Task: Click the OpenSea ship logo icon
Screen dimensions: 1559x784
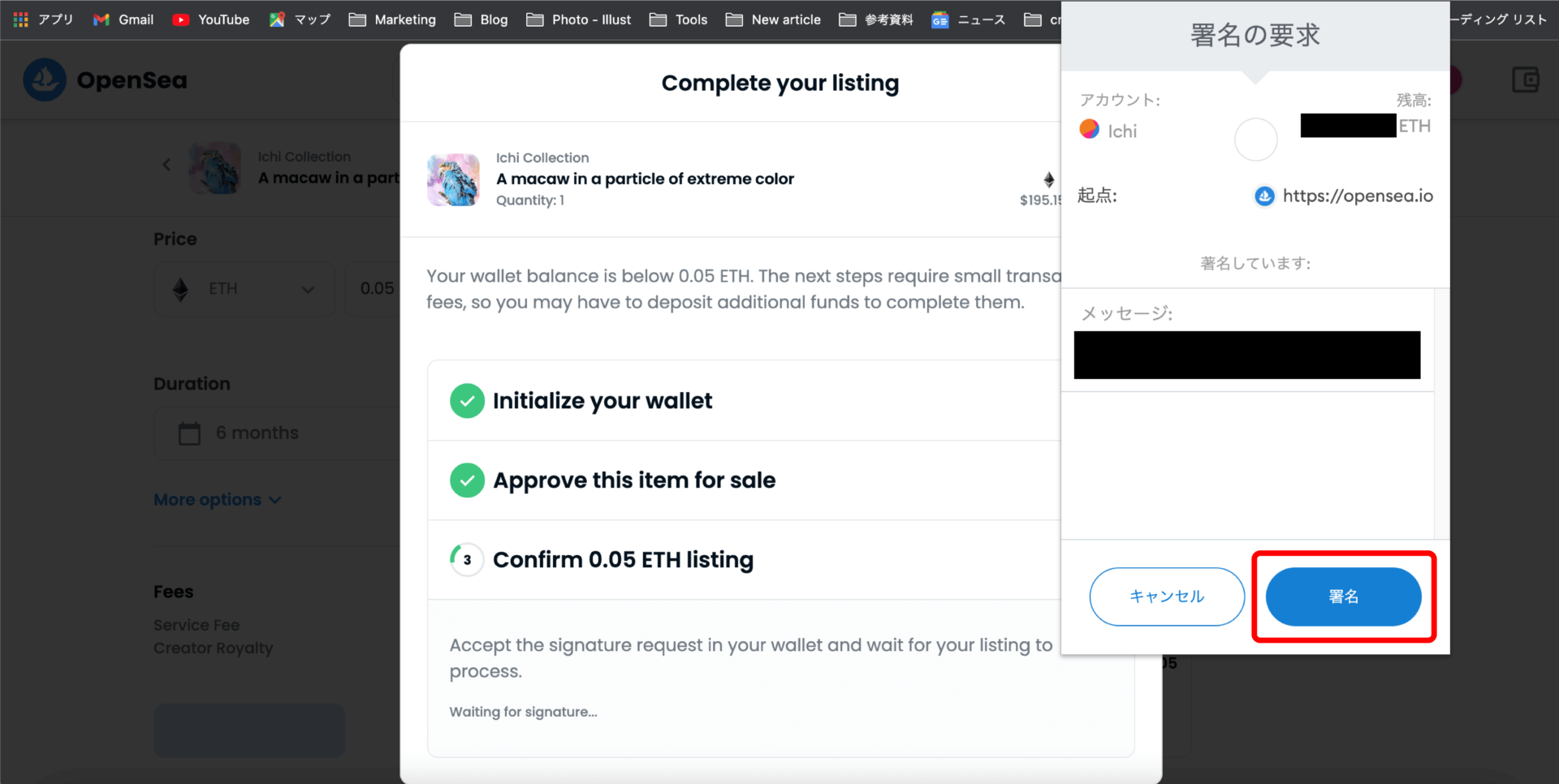Action: [45, 80]
